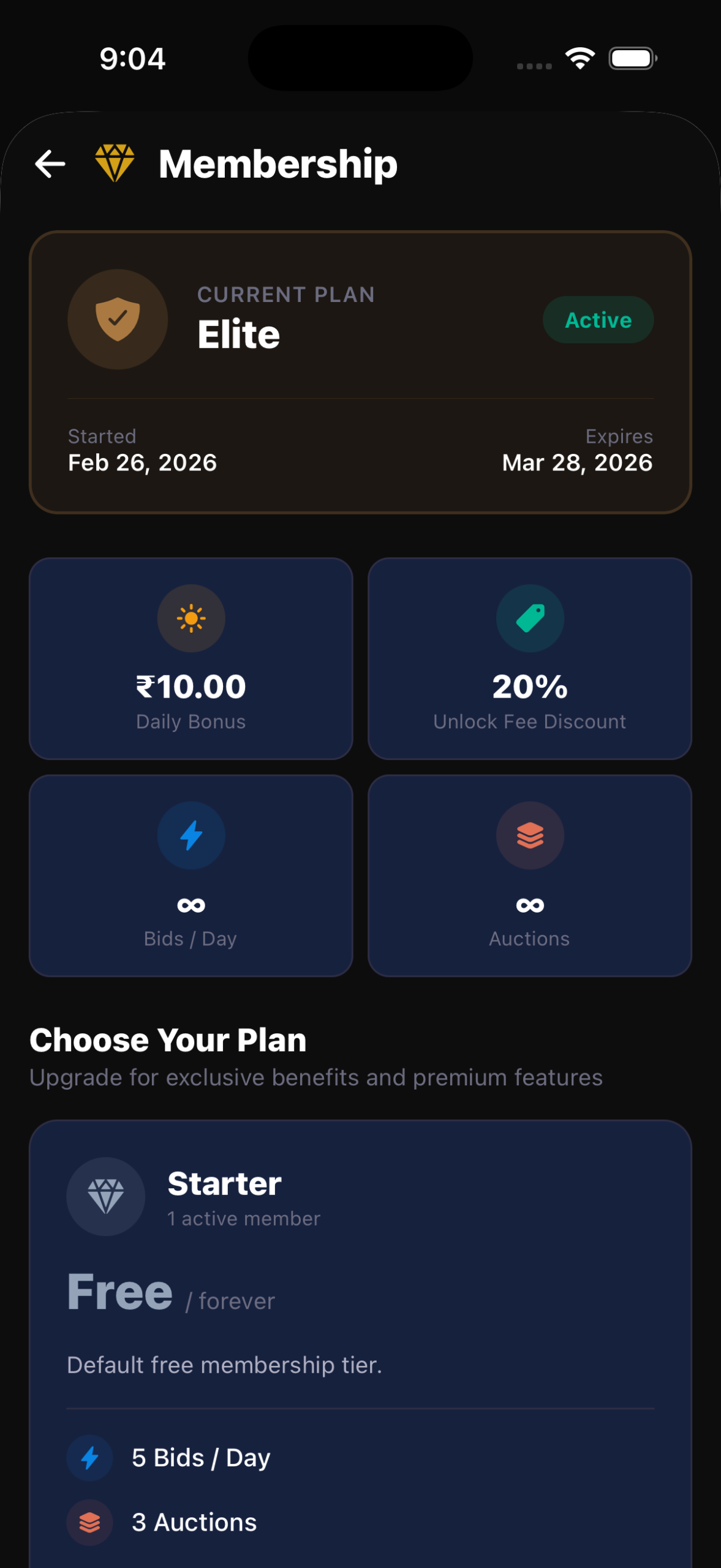Click the diamond icon beside Membership title
This screenshot has width=721, height=1568.
click(x=115, y=162)
